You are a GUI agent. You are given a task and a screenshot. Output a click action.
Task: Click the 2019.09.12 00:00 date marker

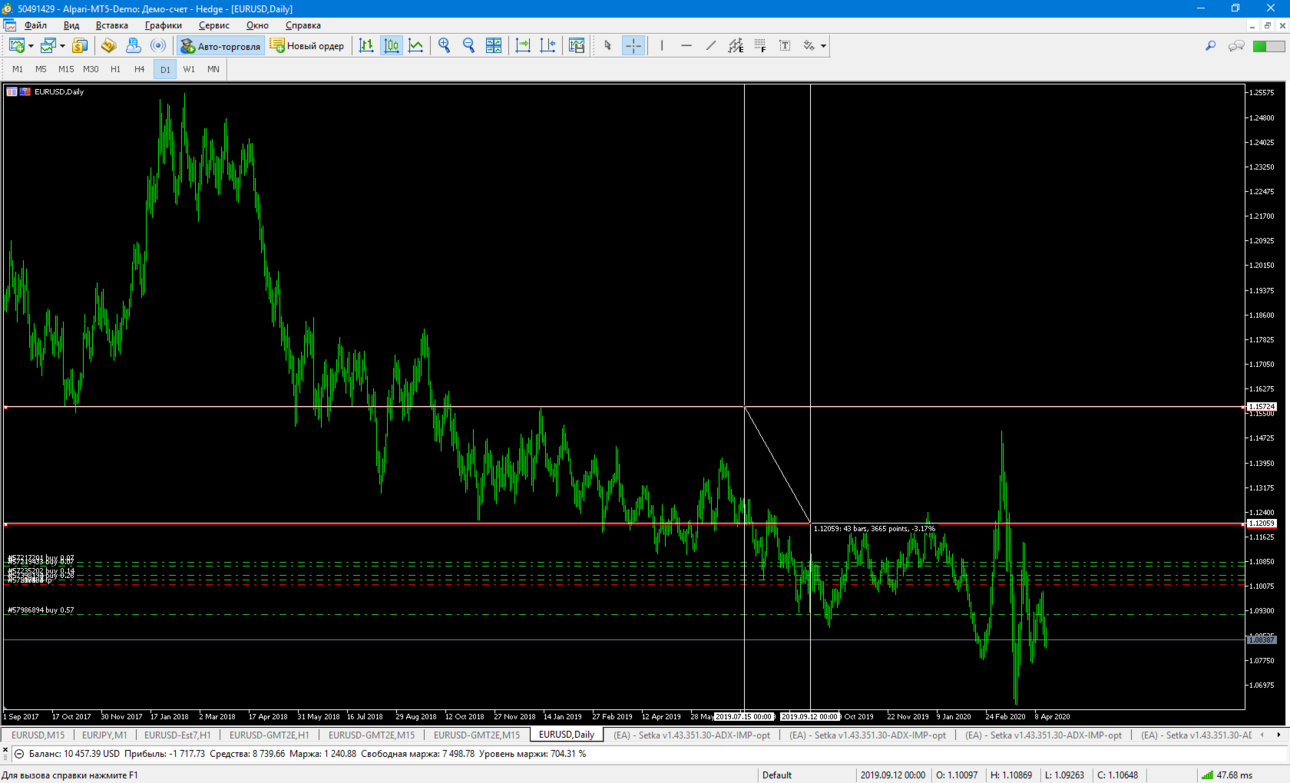click(810, 717)
